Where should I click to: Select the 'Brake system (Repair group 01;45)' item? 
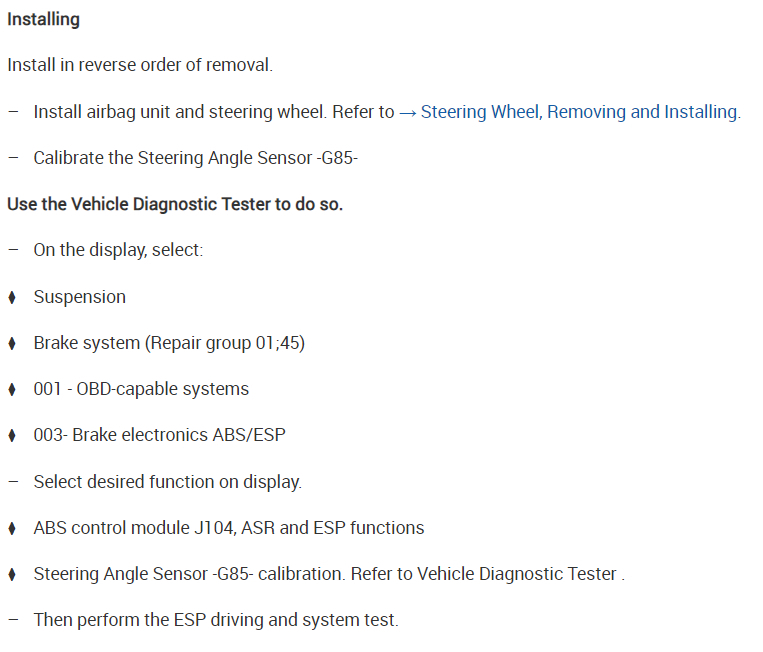click(x=169, y=343)
